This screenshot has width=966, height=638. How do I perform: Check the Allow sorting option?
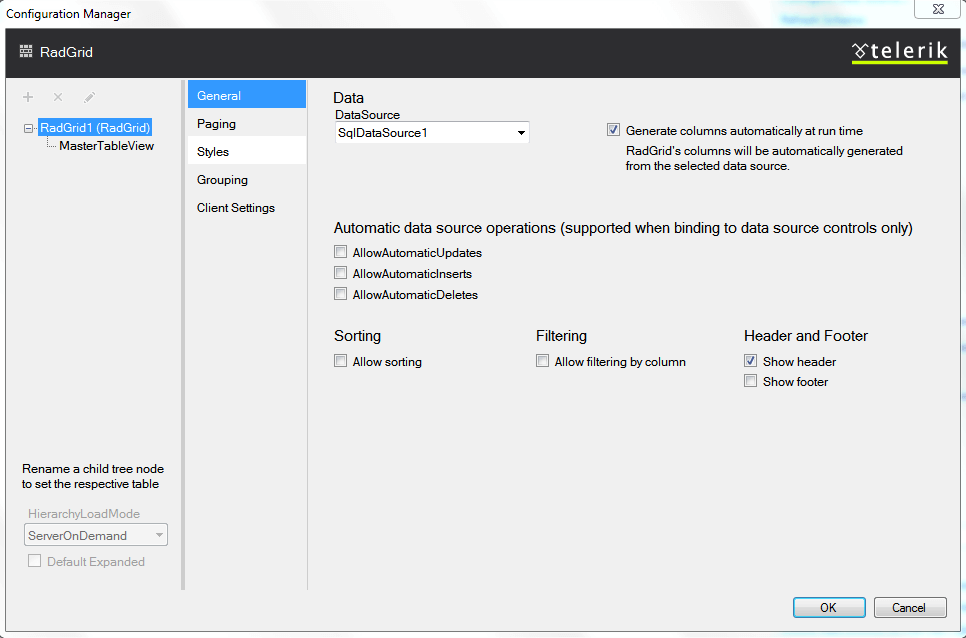point(341,362)
